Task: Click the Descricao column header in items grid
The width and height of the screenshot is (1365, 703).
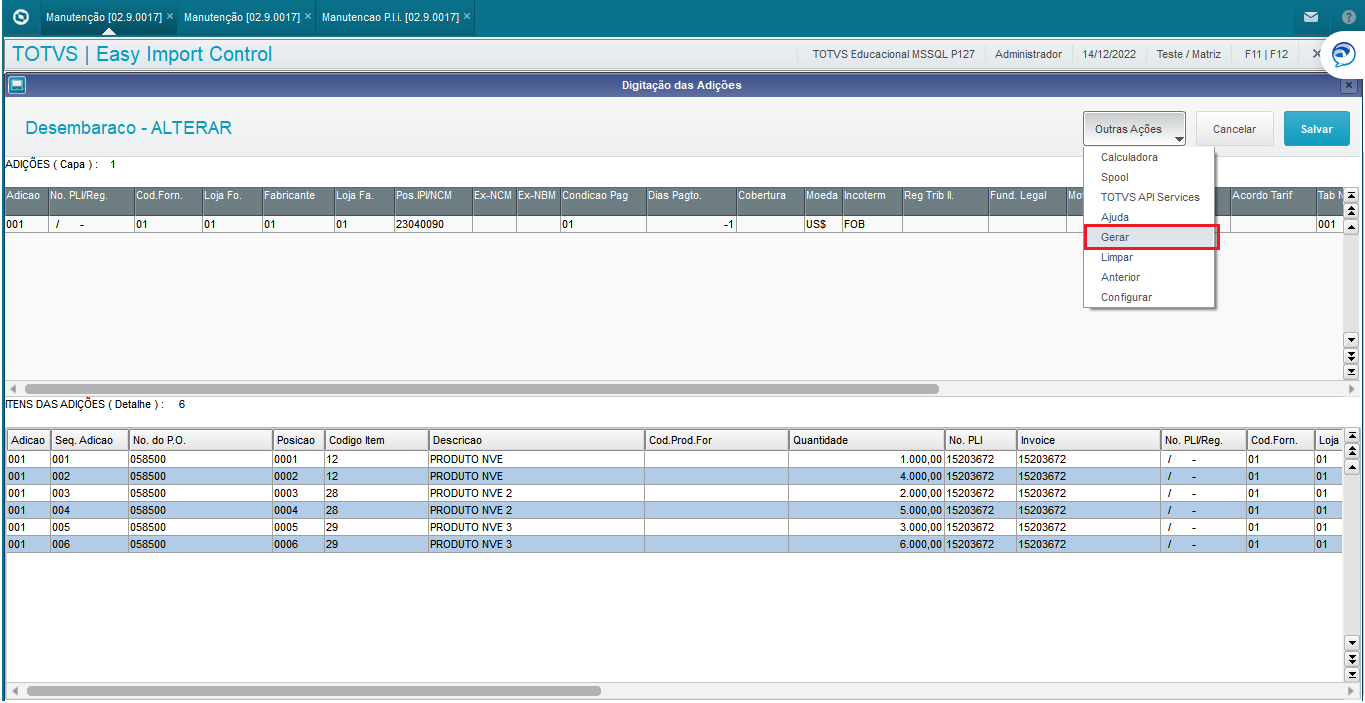Action: (x=536, y=440)
